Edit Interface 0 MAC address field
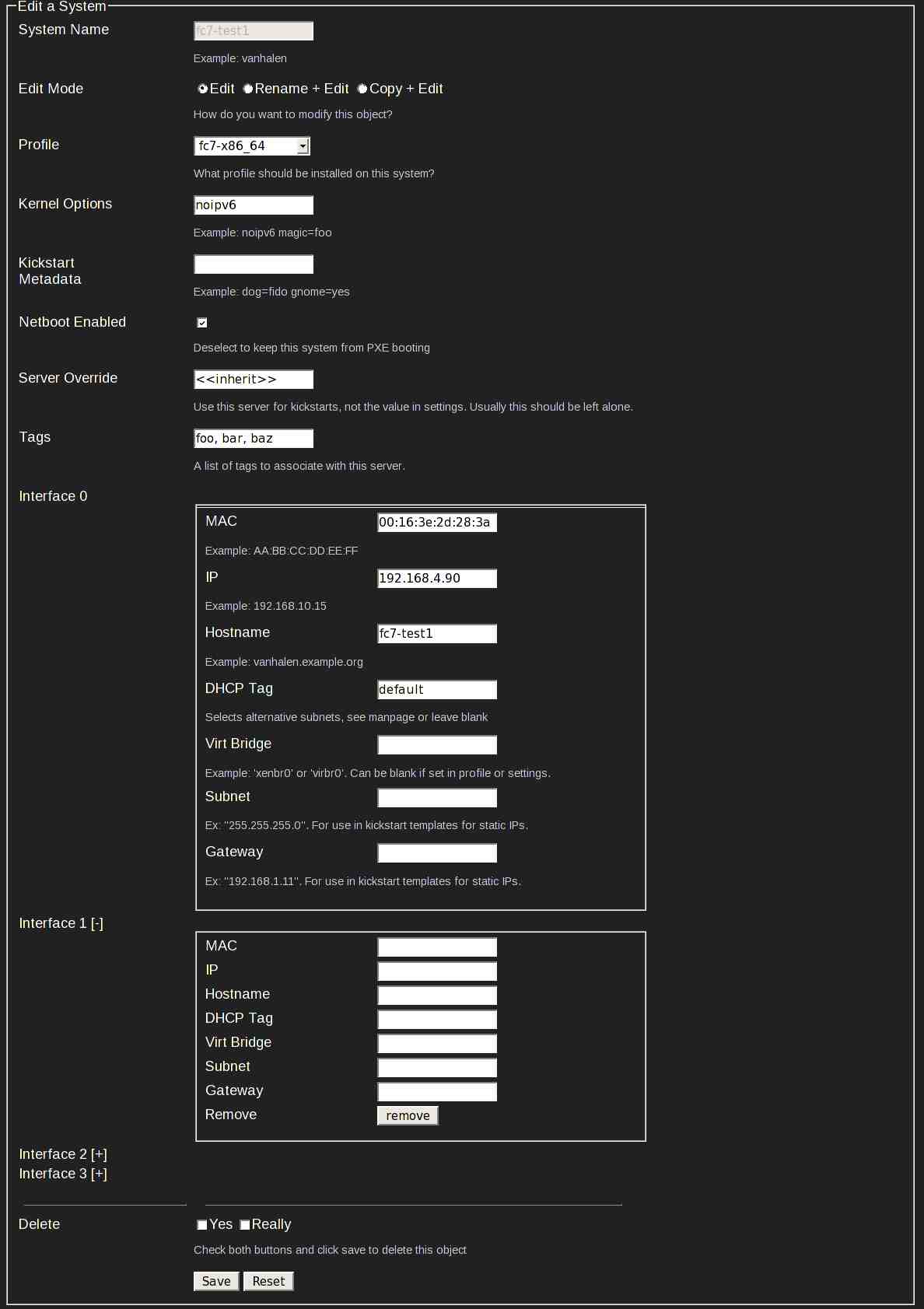The height and width of the screenshot is (1309, 924). pyautogui.click(x=437, y=523)
